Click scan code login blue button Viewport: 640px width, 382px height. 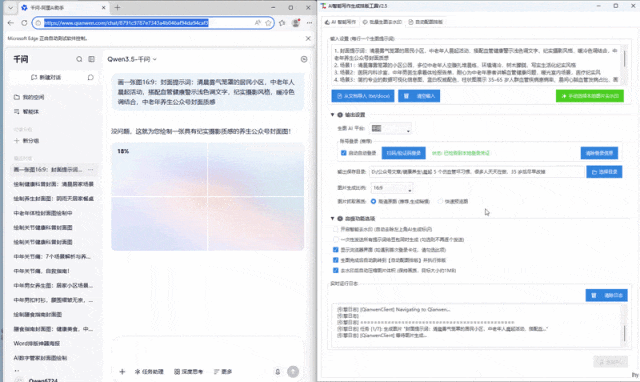tap(403, 153)
